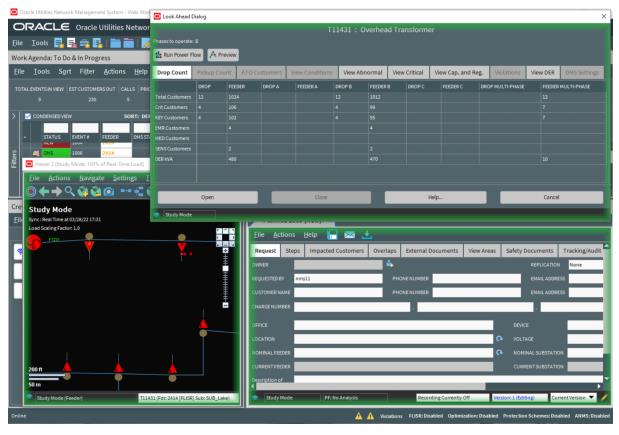Click the fourth document icon in main toolbar
This screenshot has height=435, width=619.
click(x=97, y=43)
